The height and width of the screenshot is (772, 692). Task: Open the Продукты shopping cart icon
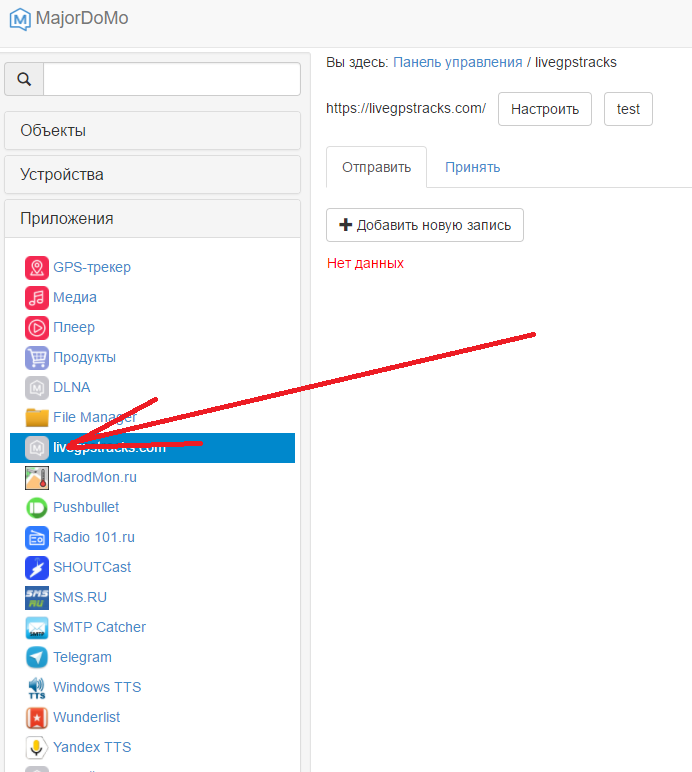37,358
